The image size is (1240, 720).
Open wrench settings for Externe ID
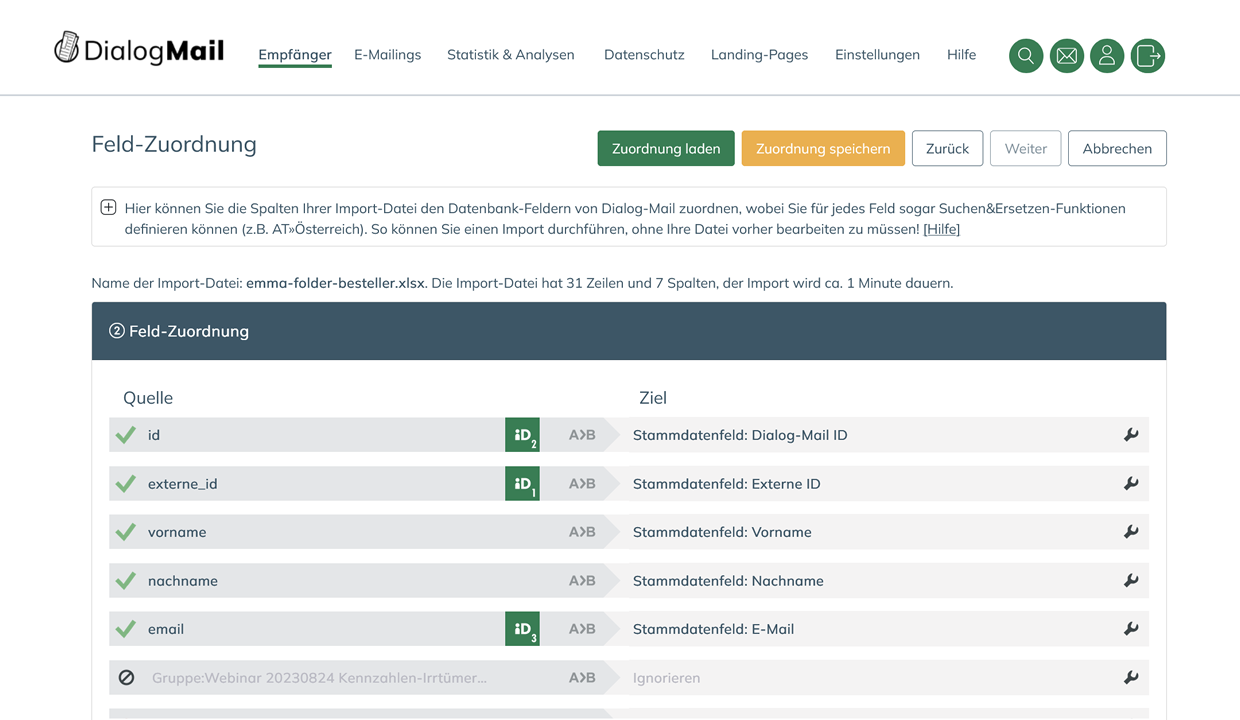click(x=1131, y=484)
